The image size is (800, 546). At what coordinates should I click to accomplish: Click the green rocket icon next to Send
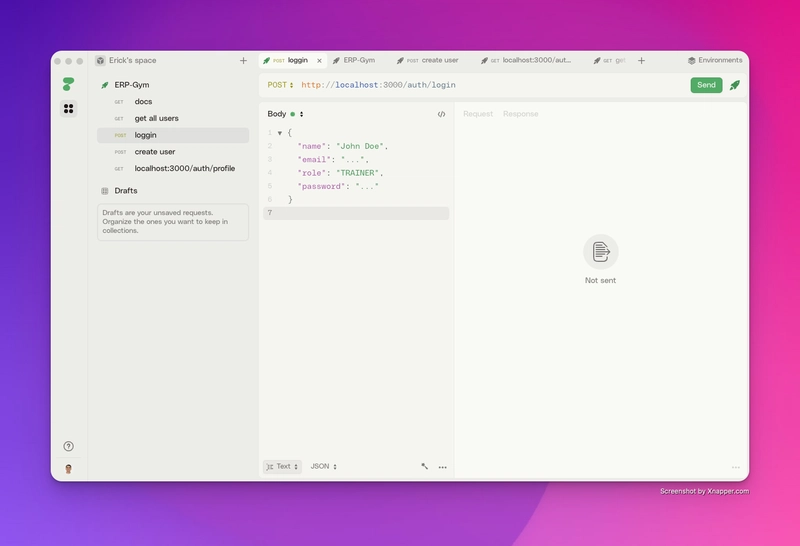pos(735,85)
